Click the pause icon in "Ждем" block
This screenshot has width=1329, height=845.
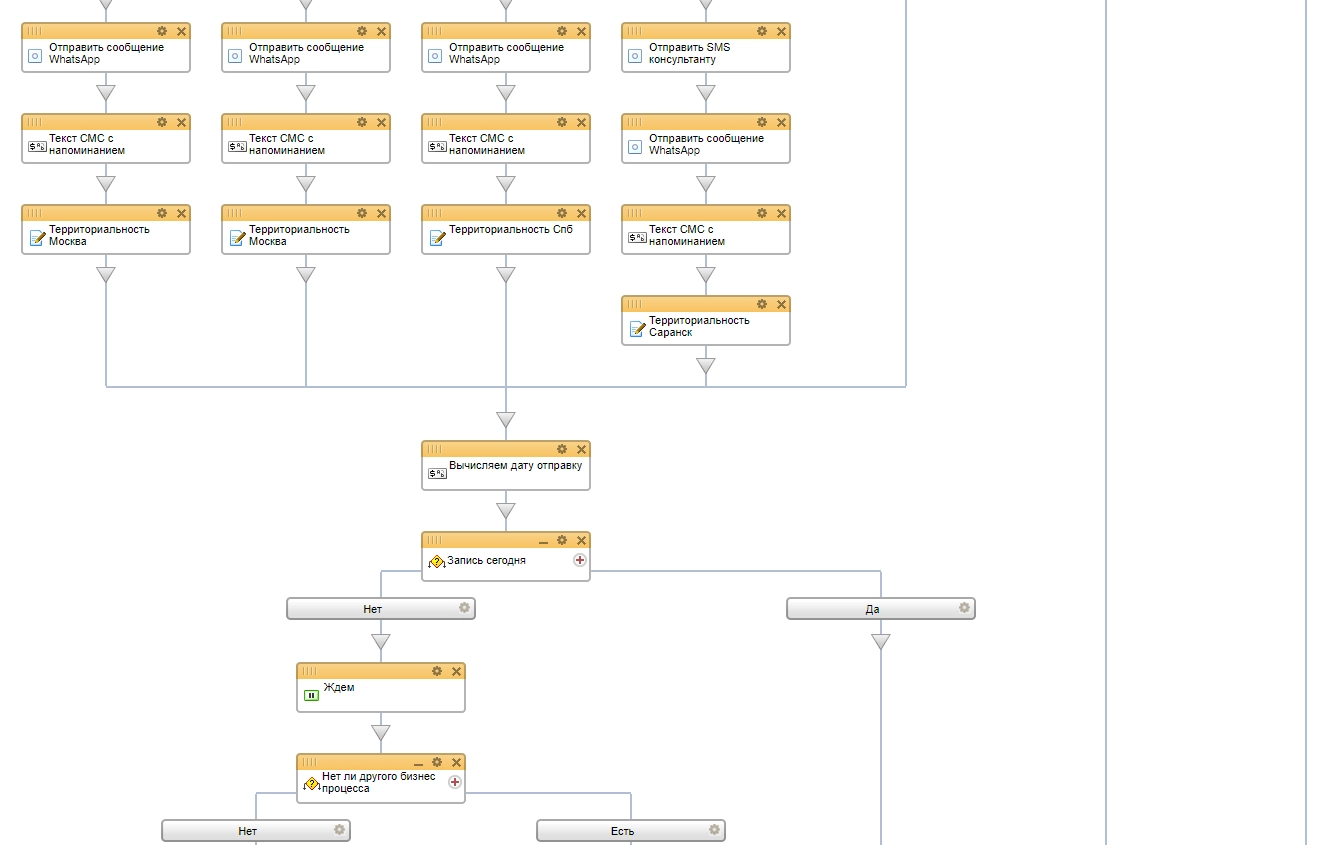(311, 695)
